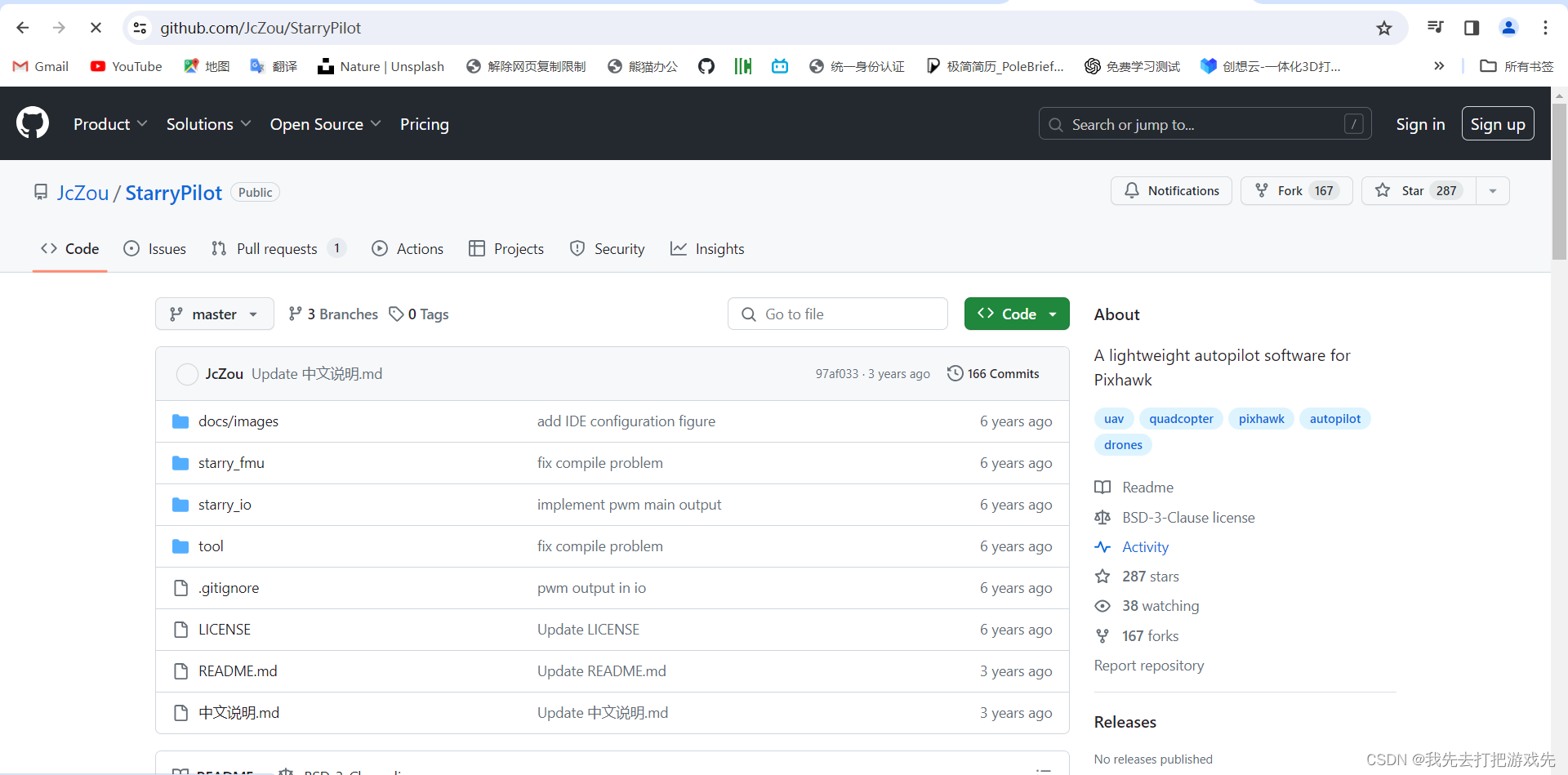Fork the repository
The image size is (1568, 775).
click(x=1297, y=190)
